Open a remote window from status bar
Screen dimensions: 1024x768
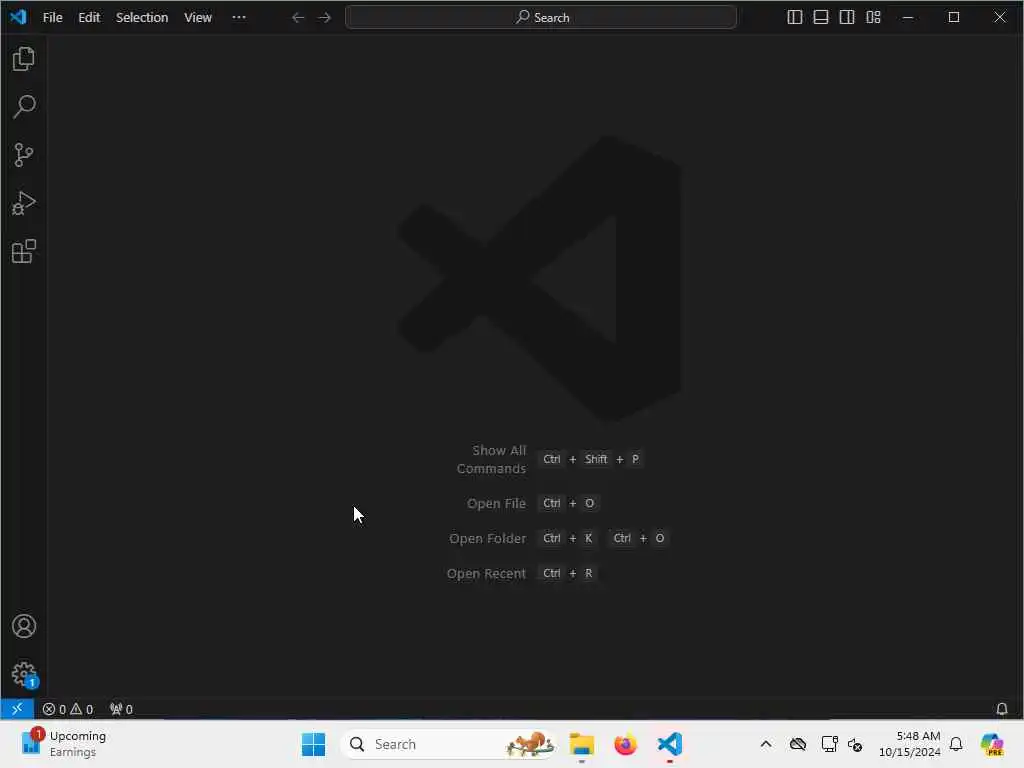point(17,709)
